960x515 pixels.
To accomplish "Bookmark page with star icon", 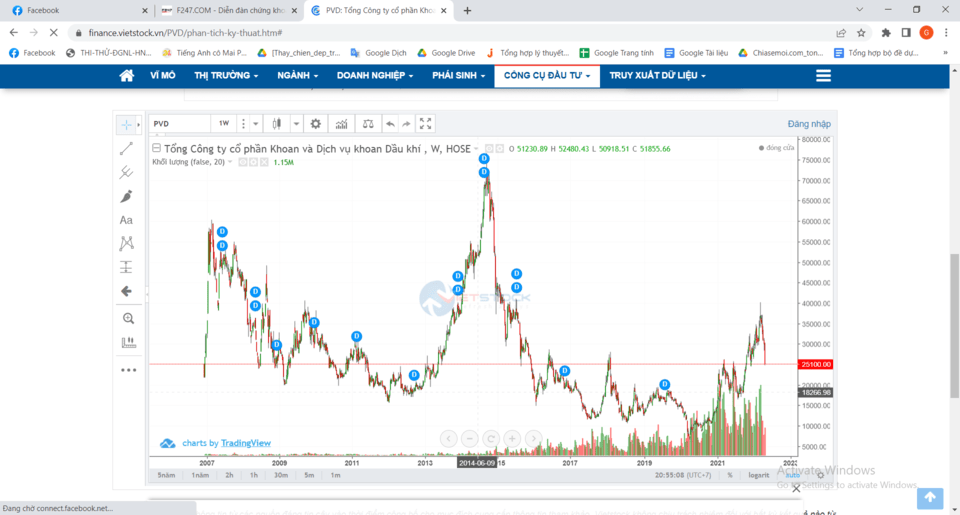I will (861, 32).
